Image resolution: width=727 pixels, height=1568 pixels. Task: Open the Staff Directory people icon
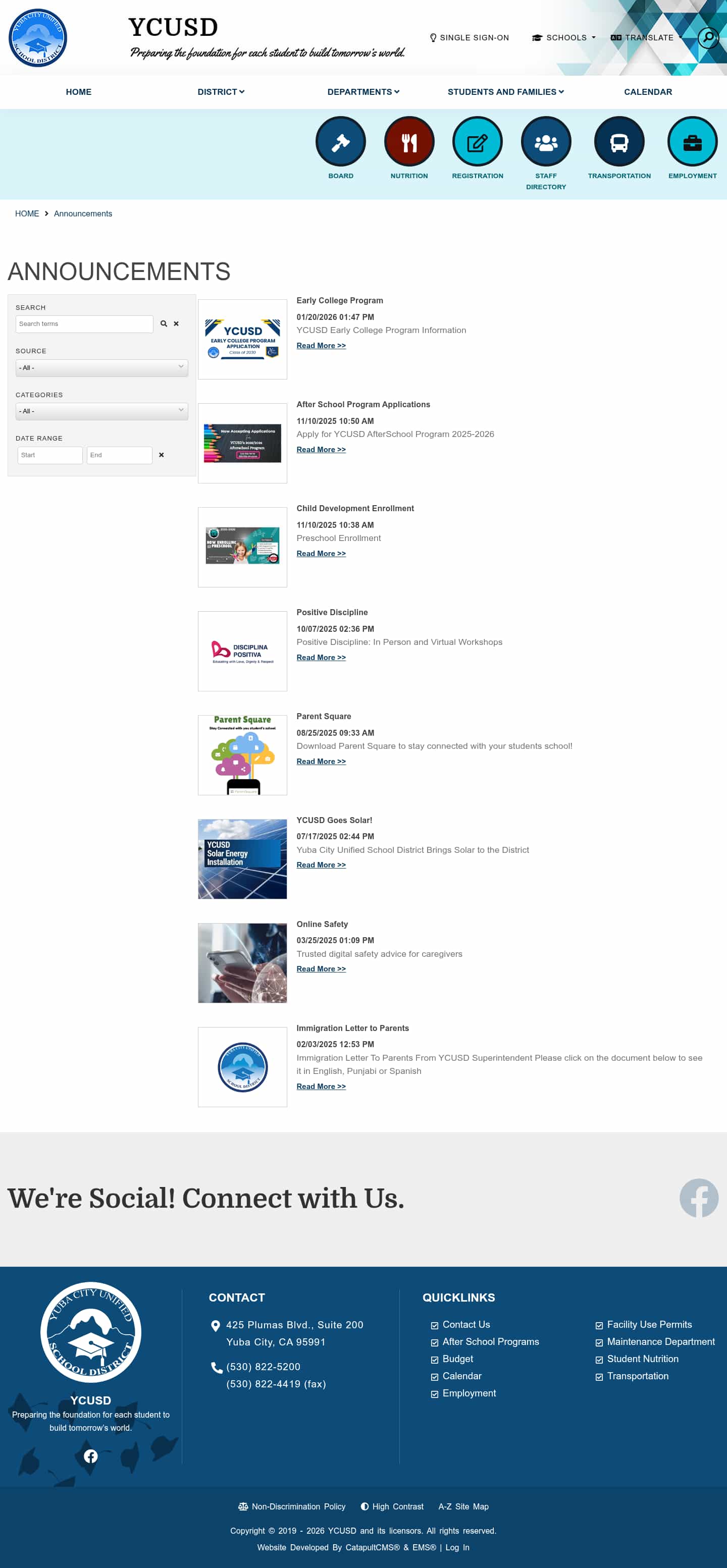(x=546, y=141)
